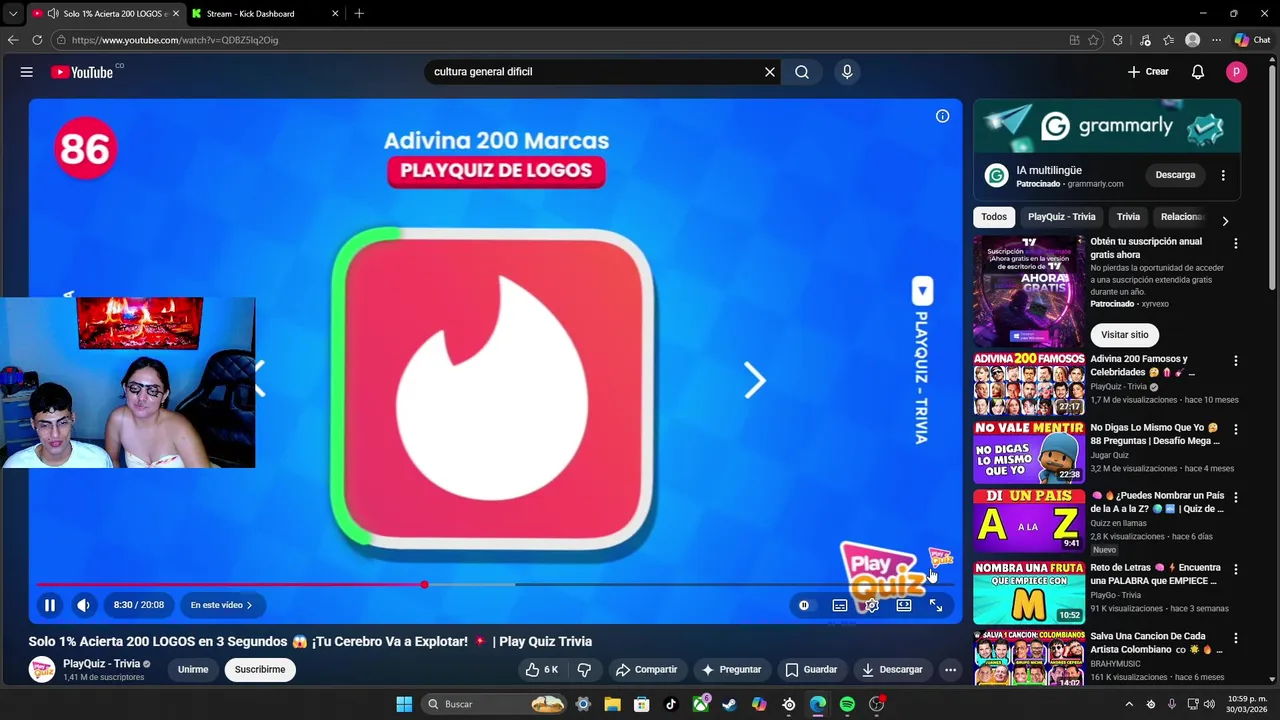Enter fullscreen mode
The image size is (1280, 720).
click(936, 605)
